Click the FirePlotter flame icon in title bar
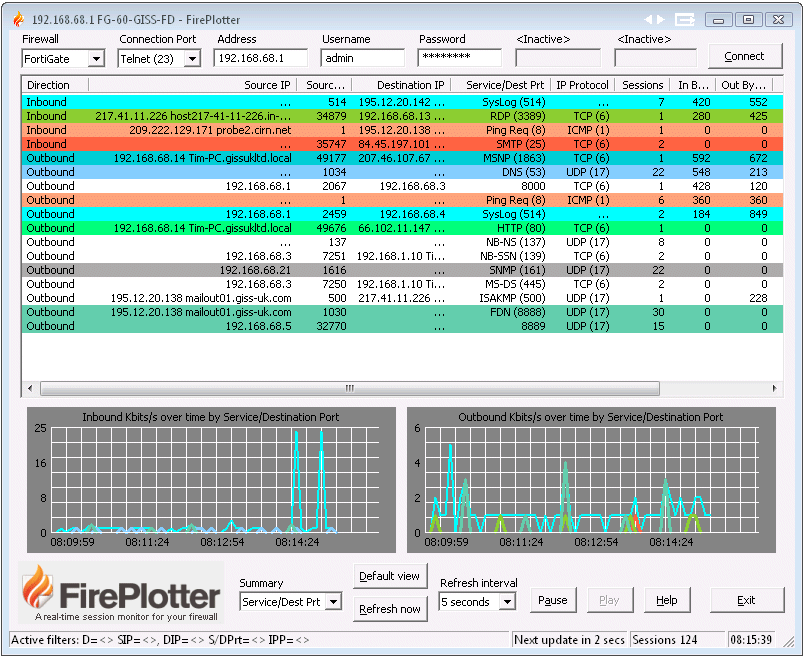The height and width of the screenshot is (658, 804). point(18,19)
